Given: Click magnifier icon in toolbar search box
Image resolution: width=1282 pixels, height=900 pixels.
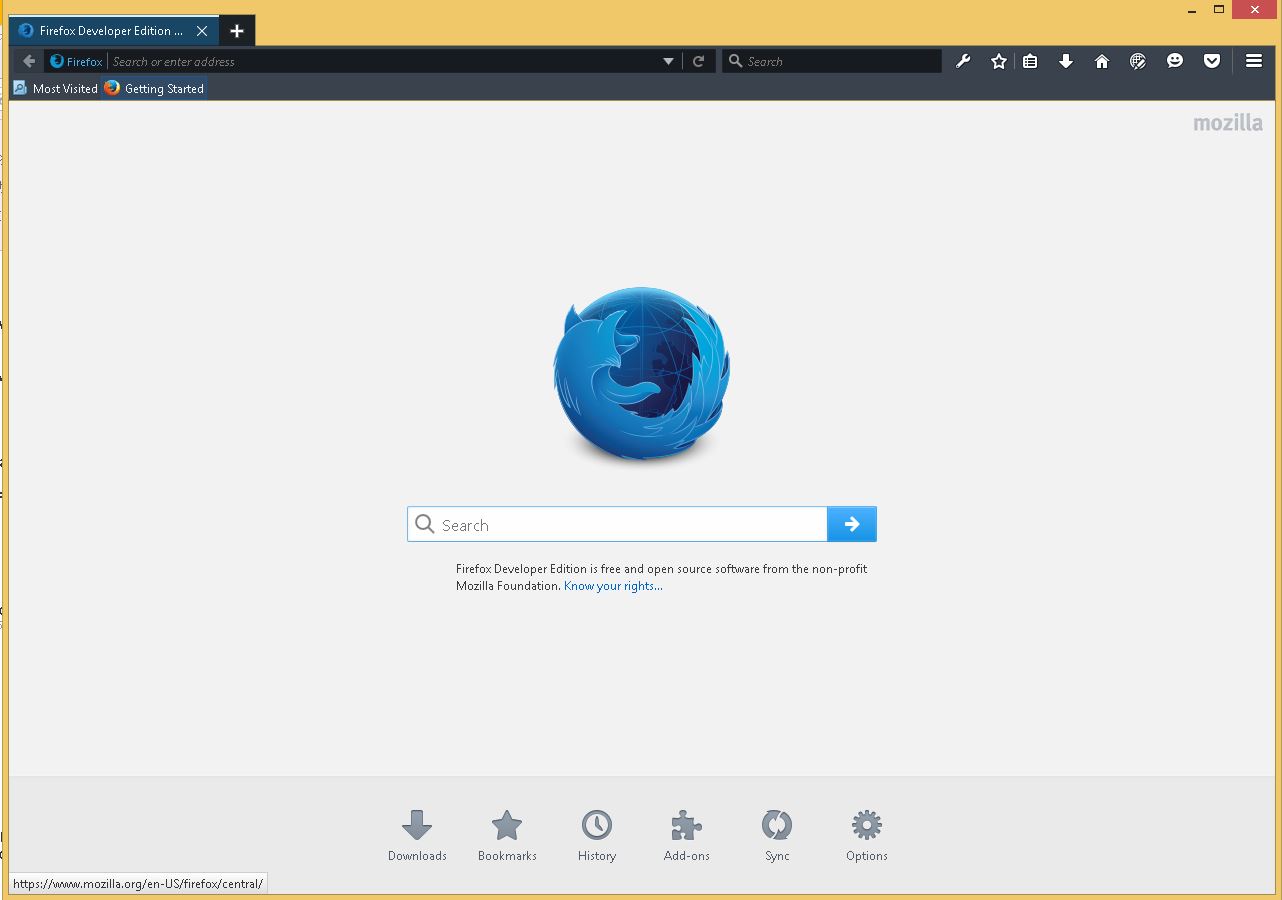Looking at the screenshot, I should coord(736,61).
